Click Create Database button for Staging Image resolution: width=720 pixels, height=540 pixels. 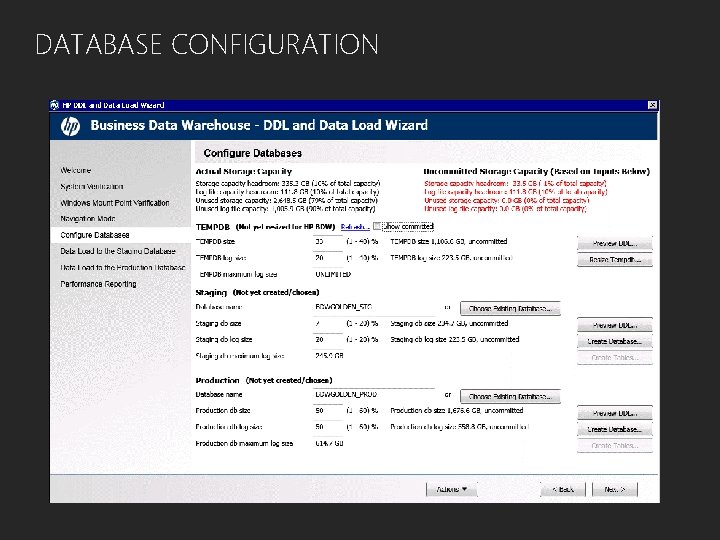pyautogui.click(x=614, y=341)
